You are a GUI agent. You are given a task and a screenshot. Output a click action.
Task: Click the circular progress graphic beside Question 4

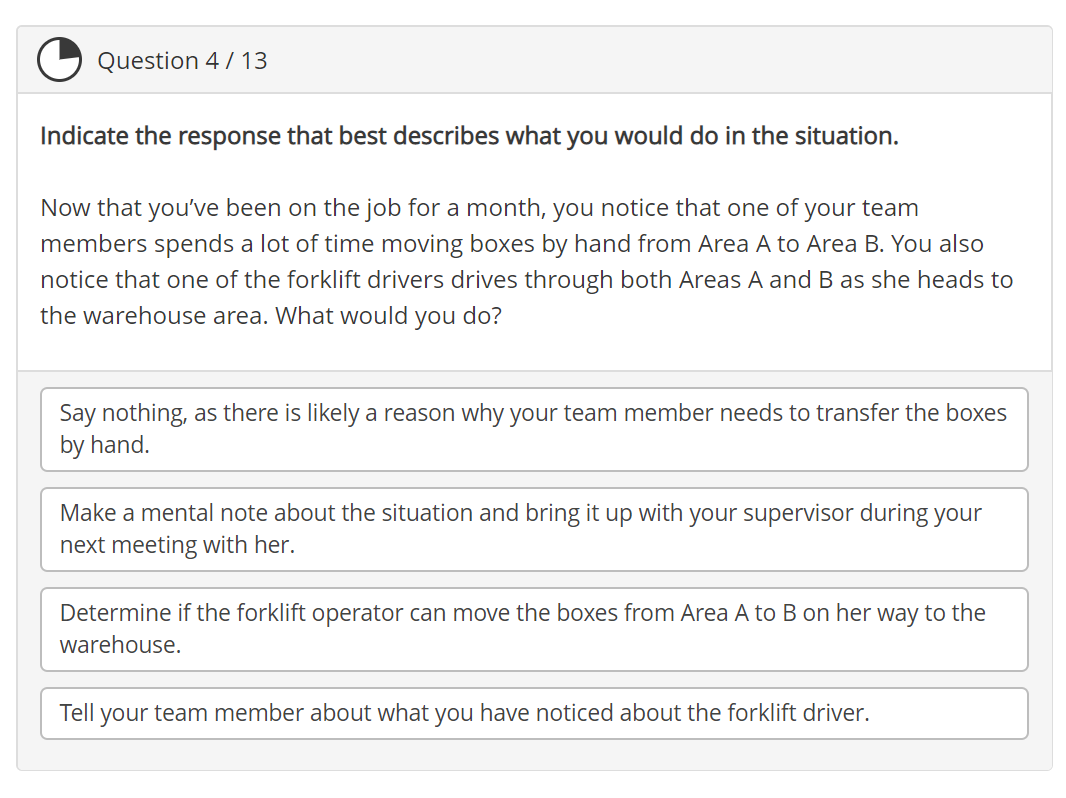tap(59, 59)
